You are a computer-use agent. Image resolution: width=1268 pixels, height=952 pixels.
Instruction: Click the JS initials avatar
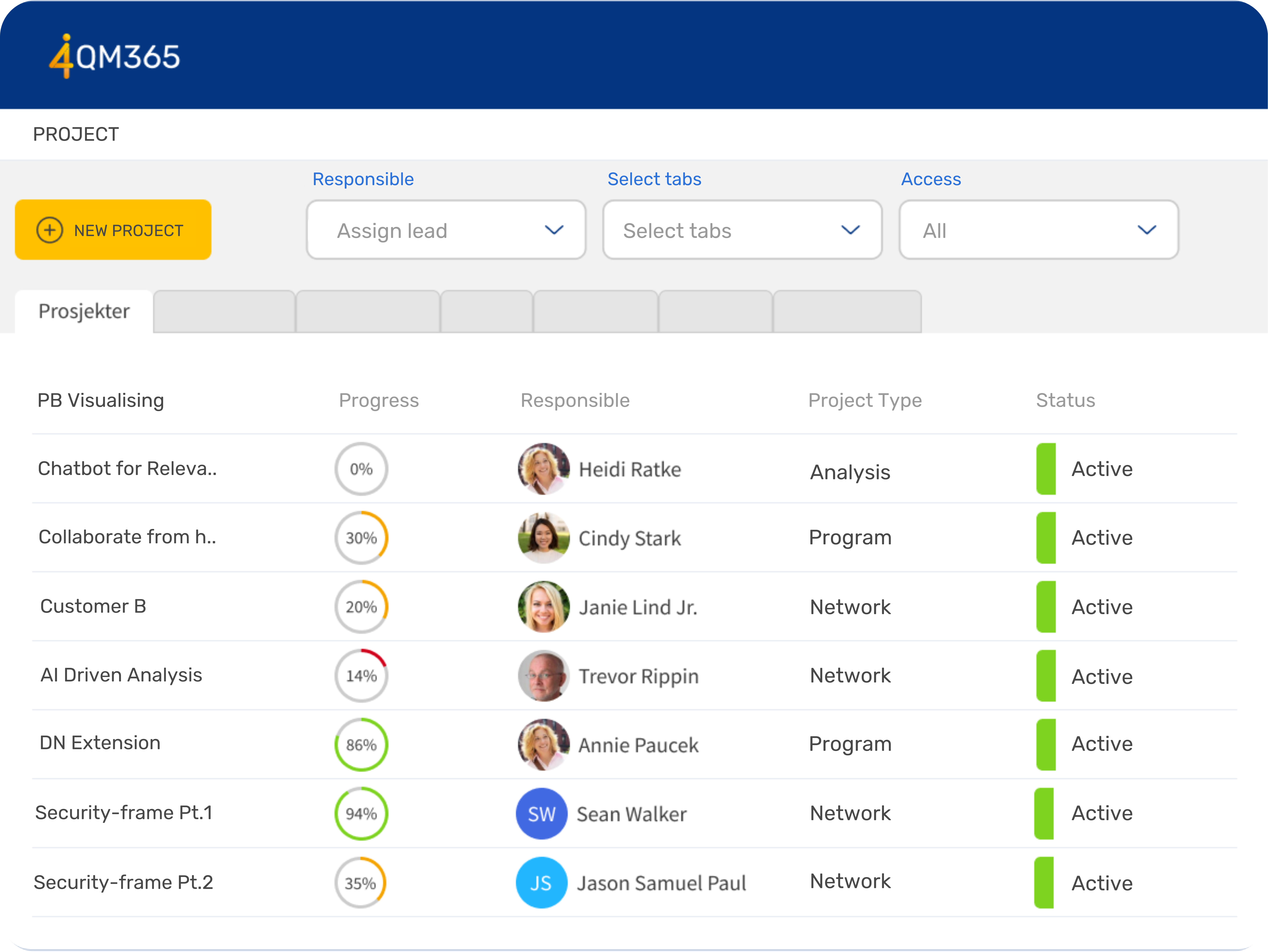542,883
